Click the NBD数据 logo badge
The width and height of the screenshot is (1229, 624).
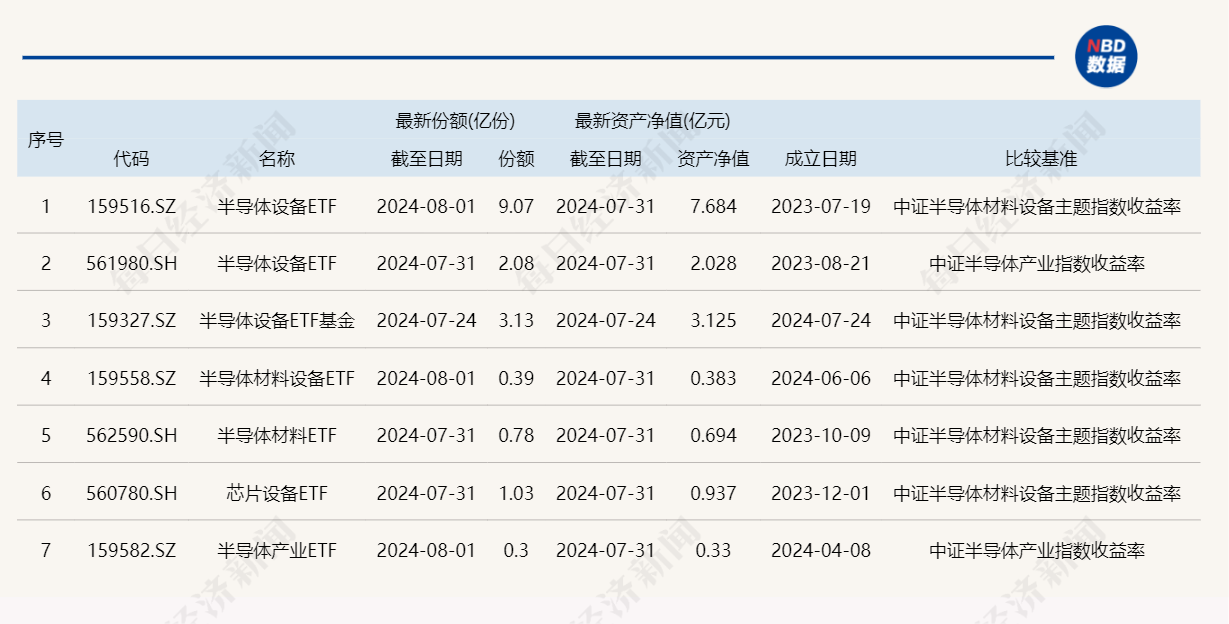coord(1107,57)
